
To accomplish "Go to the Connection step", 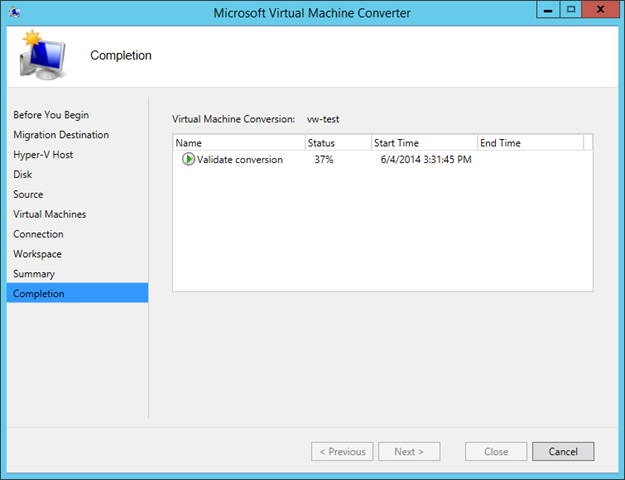I will (x=38, y=234).
